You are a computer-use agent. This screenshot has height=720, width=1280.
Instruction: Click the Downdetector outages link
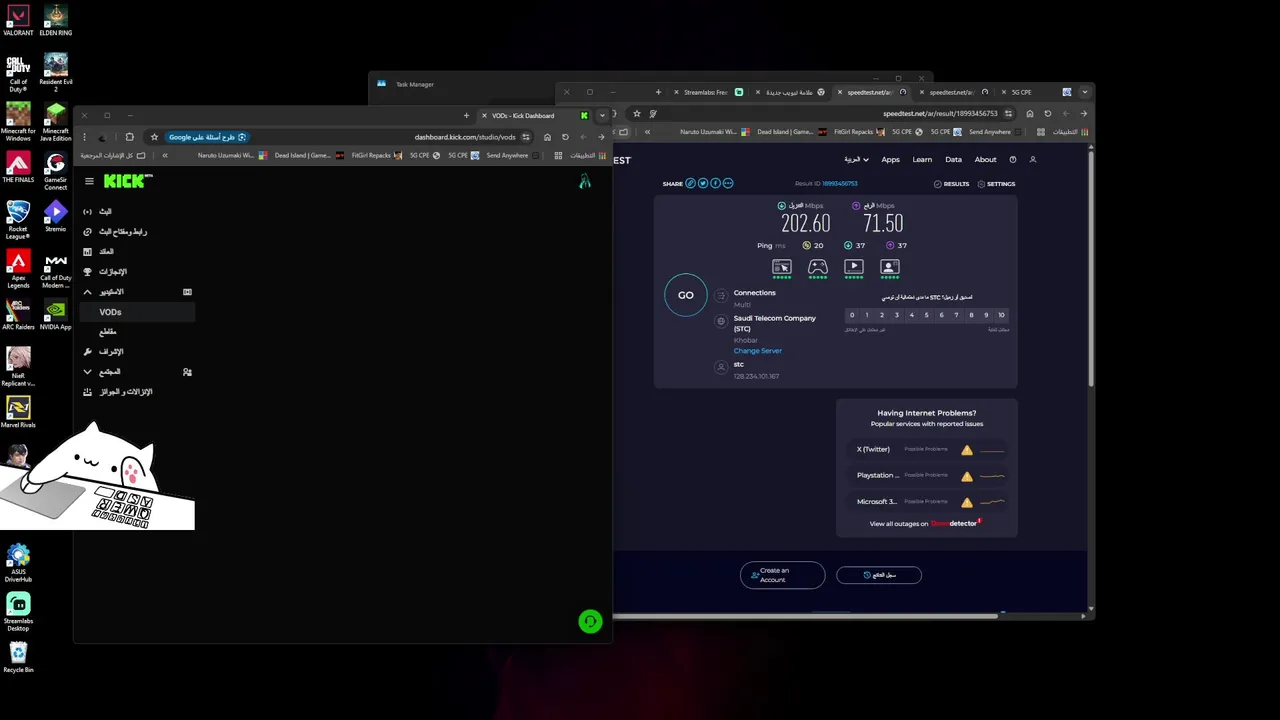click(x=924, y=524)
